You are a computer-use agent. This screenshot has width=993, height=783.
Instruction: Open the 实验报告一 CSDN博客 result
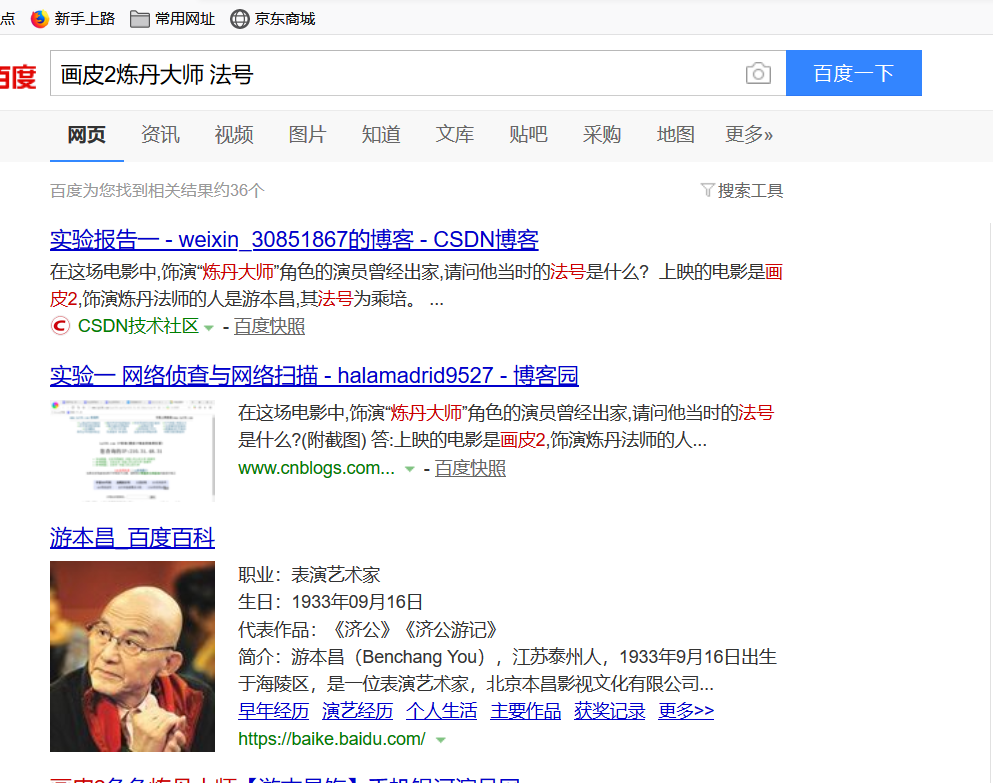click(294, 239)
